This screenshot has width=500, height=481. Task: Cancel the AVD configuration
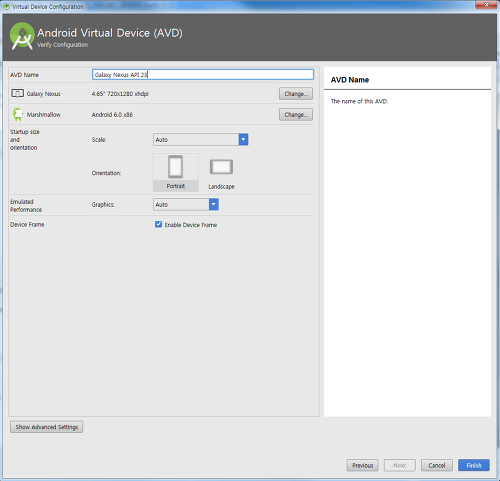[x=437, y=465]
